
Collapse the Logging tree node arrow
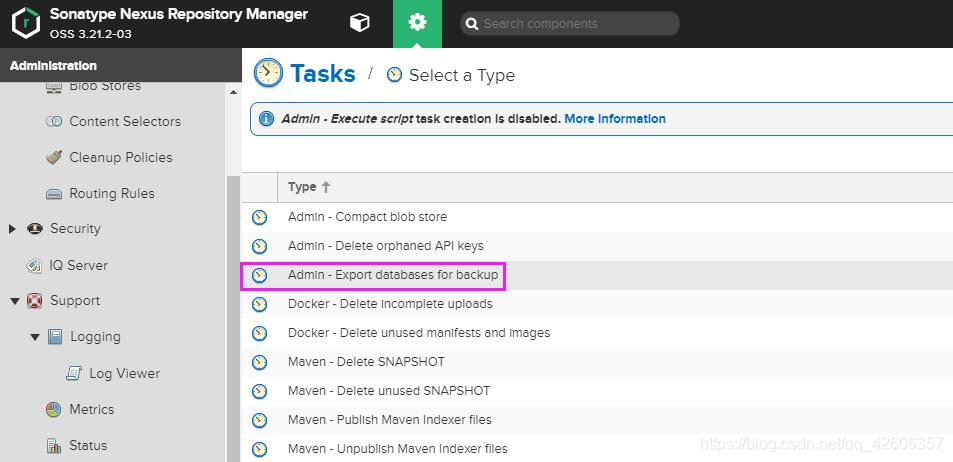35,337
